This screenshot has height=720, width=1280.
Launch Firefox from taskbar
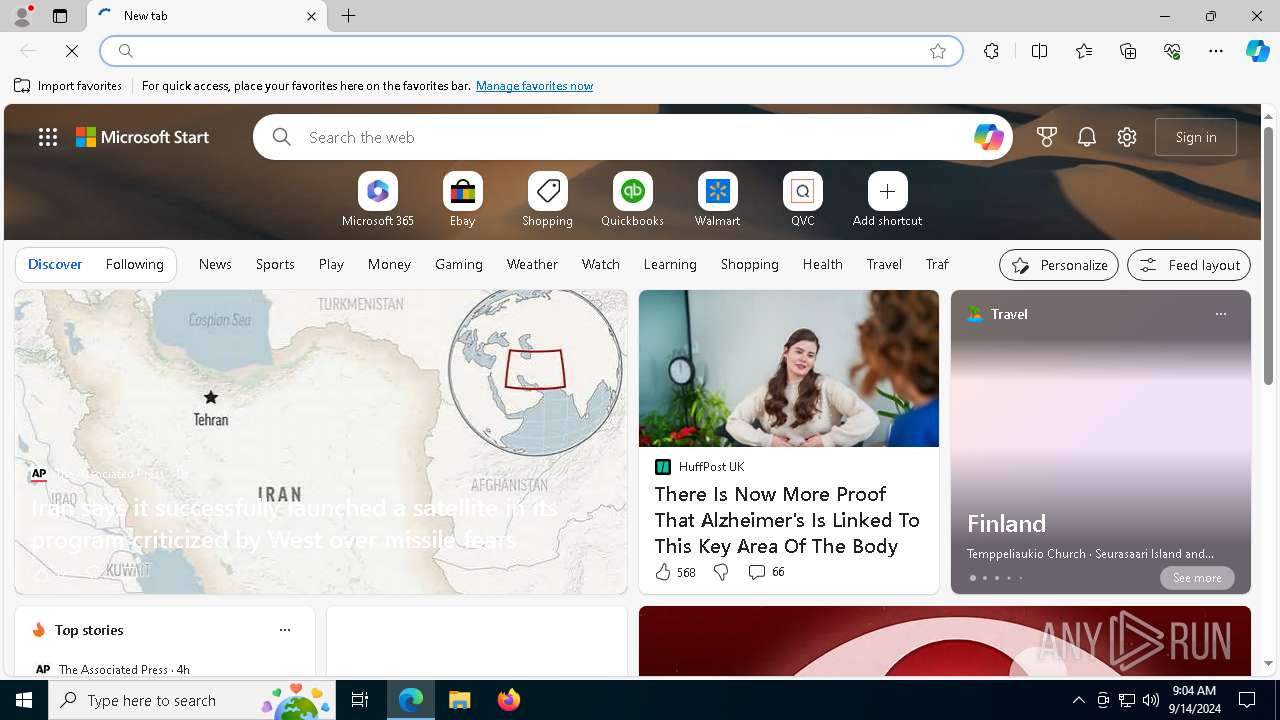(509, 700)
